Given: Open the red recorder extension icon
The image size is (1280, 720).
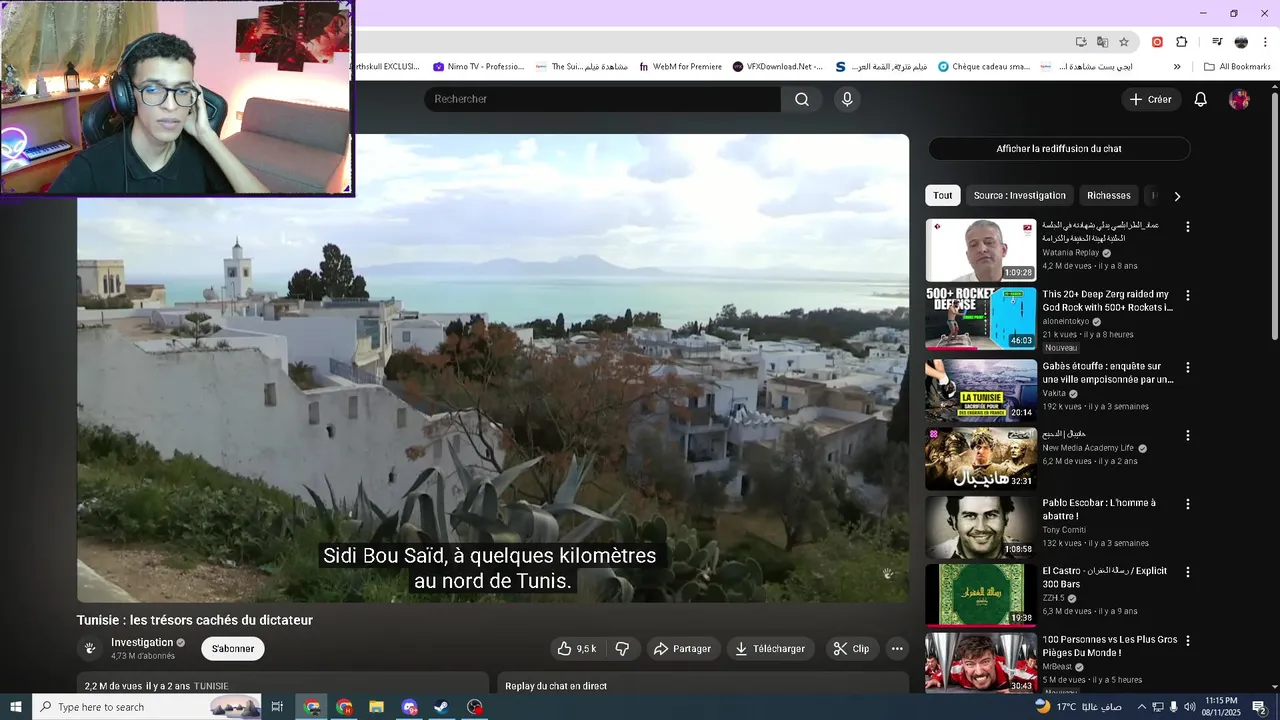Looking at the screenshot, I should coord(1157,42).
